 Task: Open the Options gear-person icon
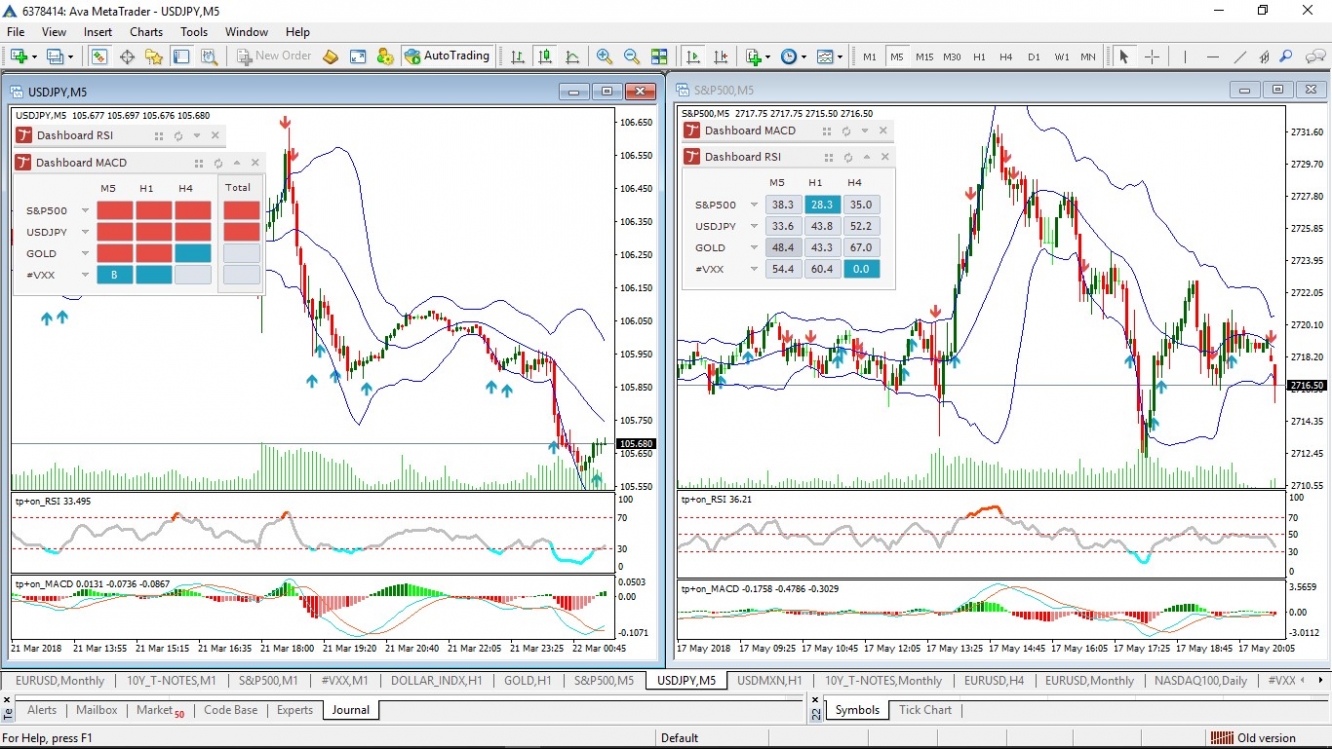tap(385, 57)
